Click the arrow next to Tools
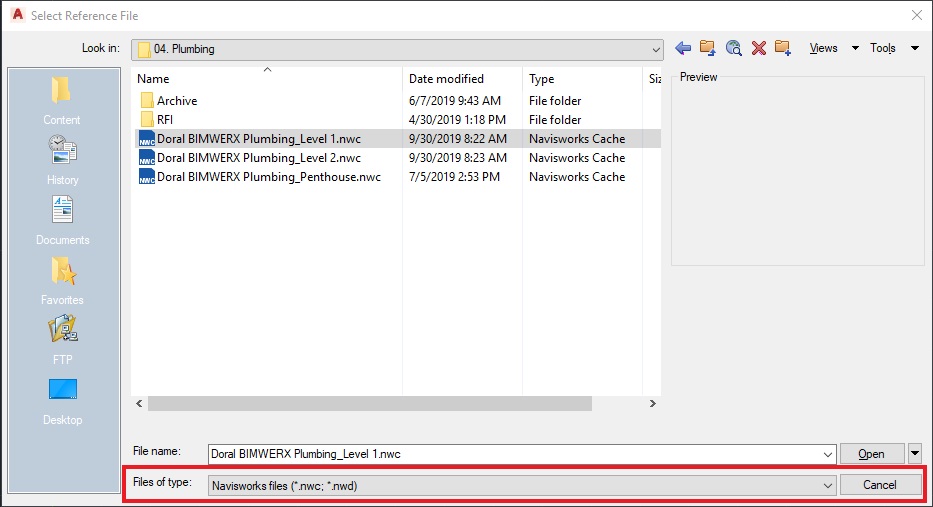Image resolution: width=933 pixels, height=507 pixels. point(915,48)
